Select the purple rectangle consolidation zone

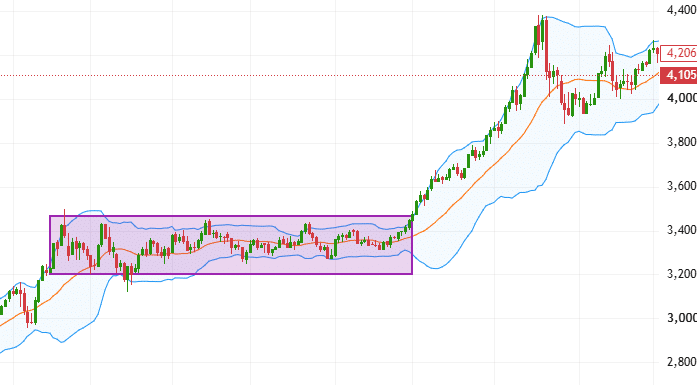(x=231, y=245)
